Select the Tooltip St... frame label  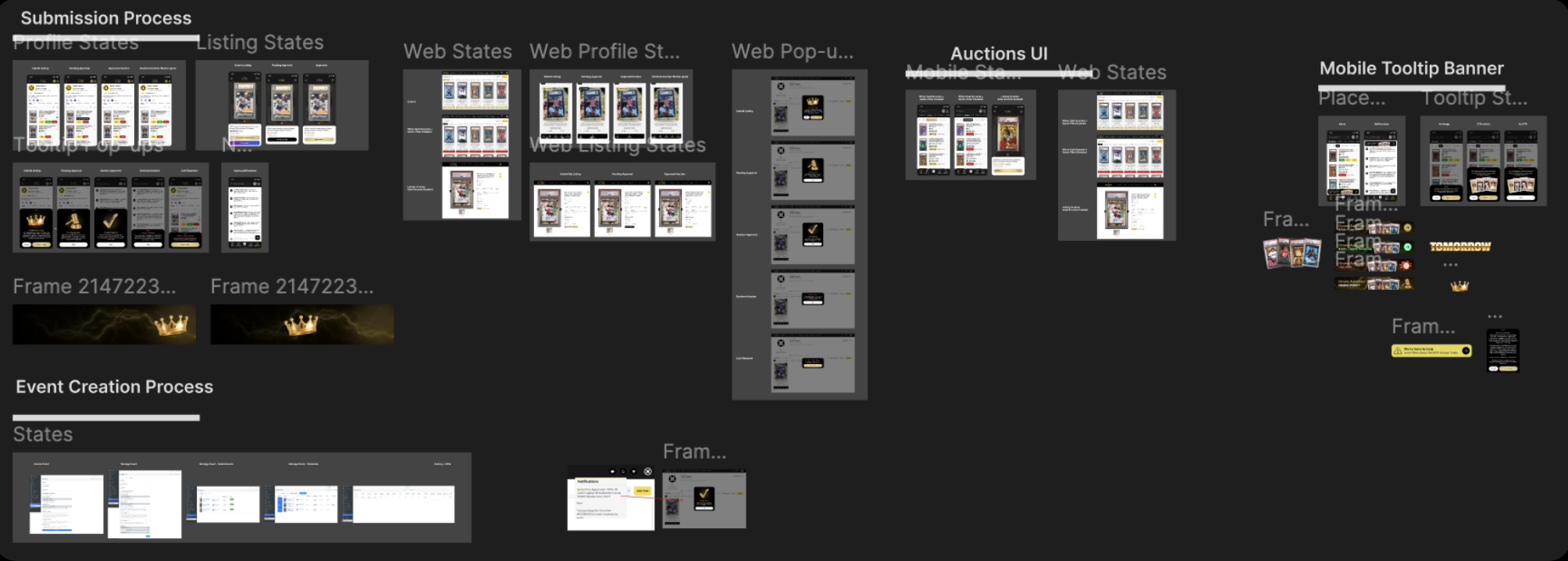click(1474, 98)
